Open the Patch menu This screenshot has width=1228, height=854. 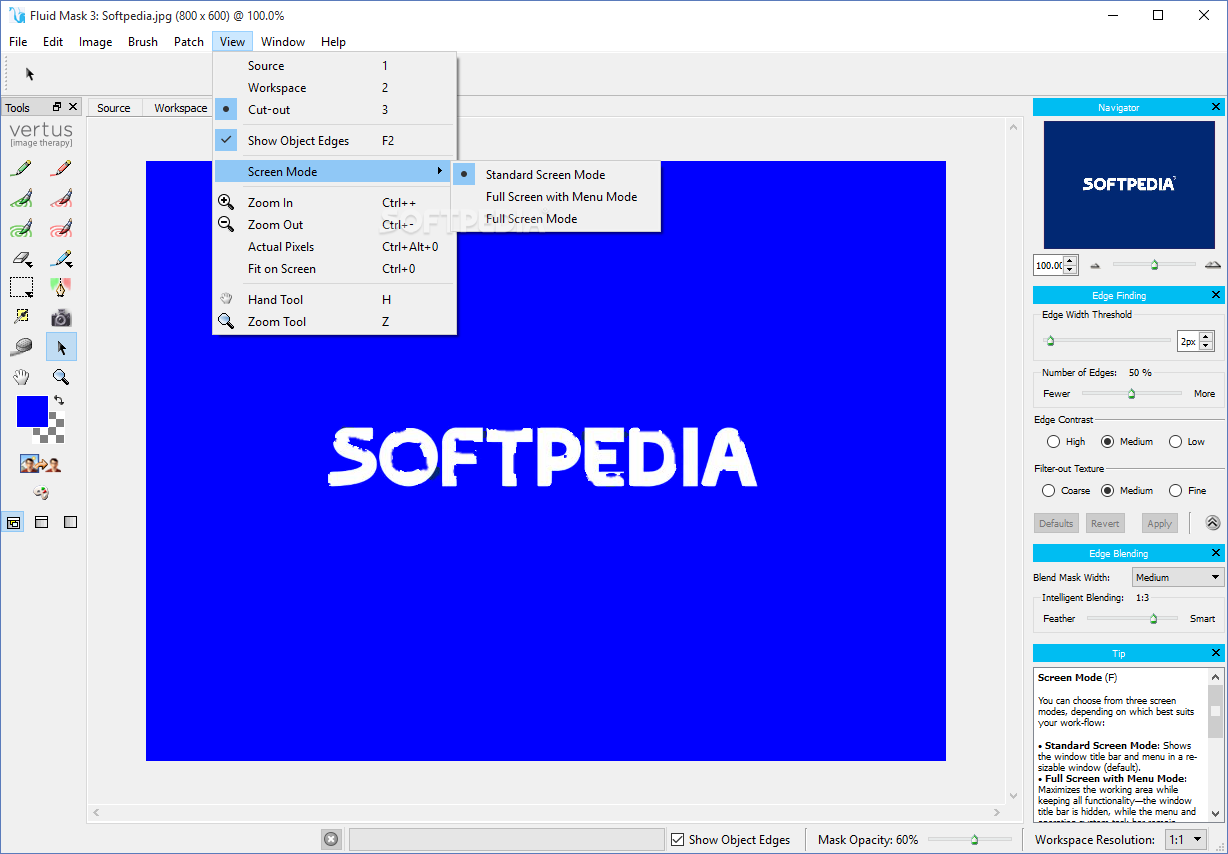[x=189, y=42]
